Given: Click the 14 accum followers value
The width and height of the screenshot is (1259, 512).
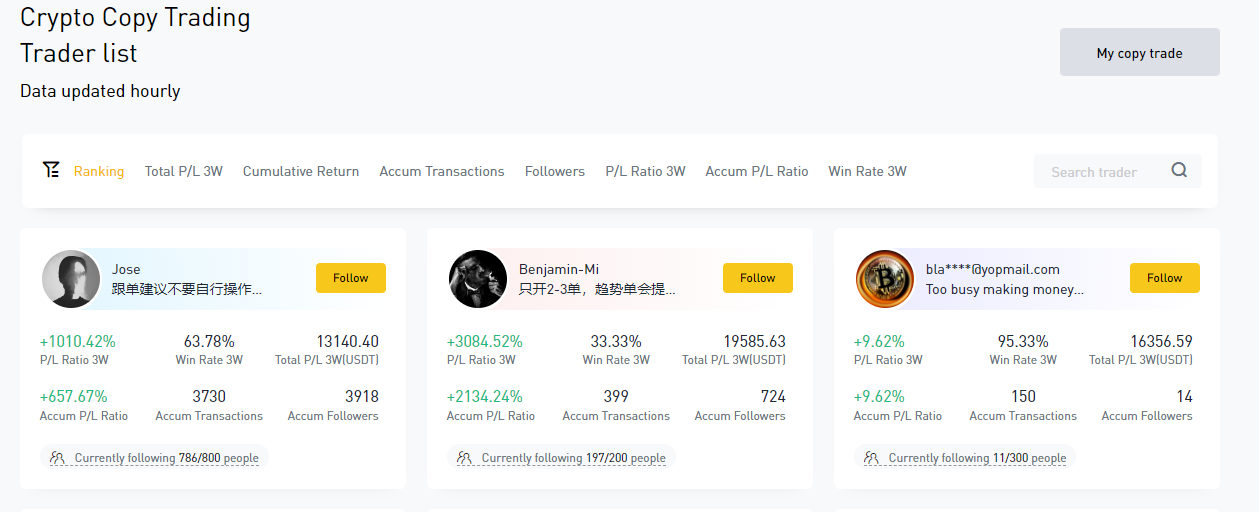Looking at the screenshot, I should [1185, 396].
